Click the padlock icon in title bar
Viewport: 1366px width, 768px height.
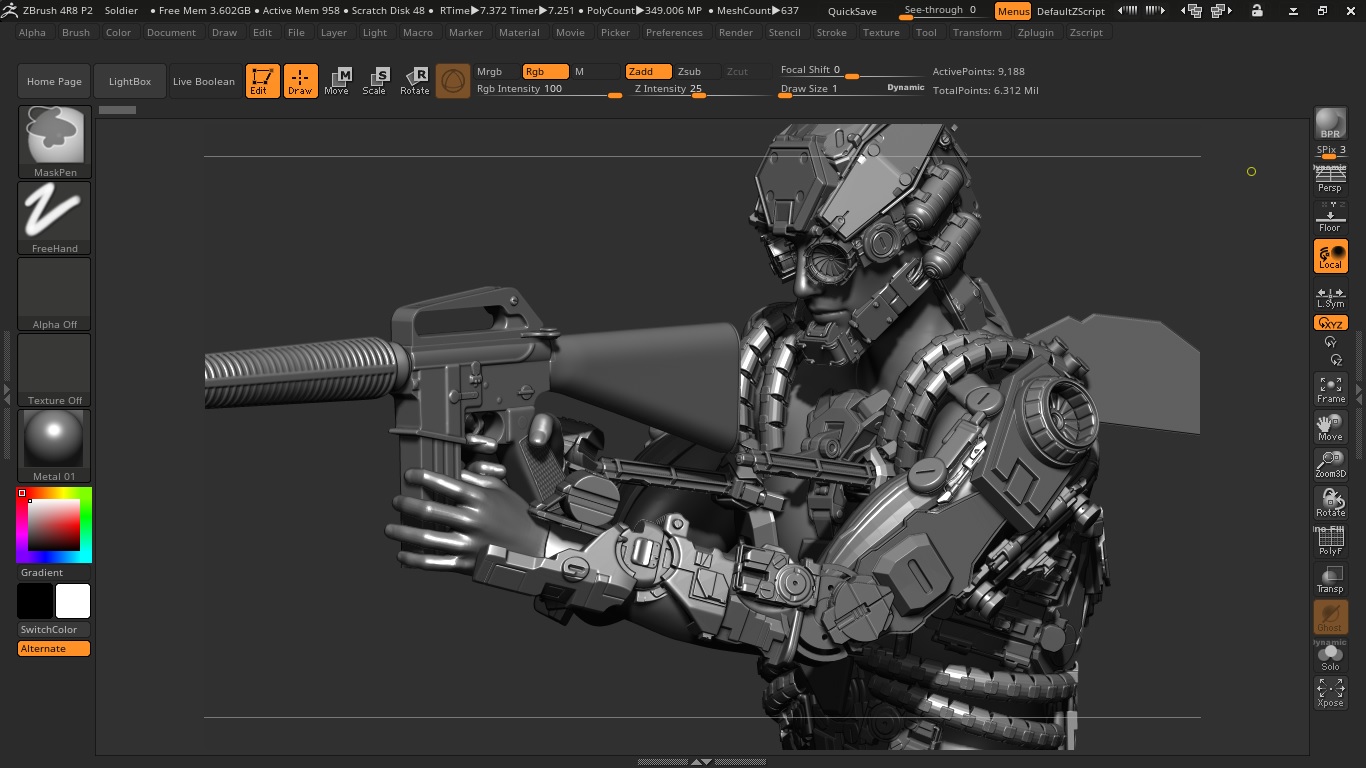(x=1257, y=11)
